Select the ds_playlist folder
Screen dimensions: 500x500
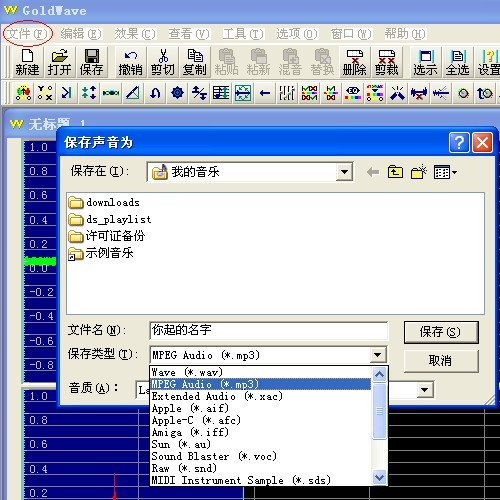110,219
